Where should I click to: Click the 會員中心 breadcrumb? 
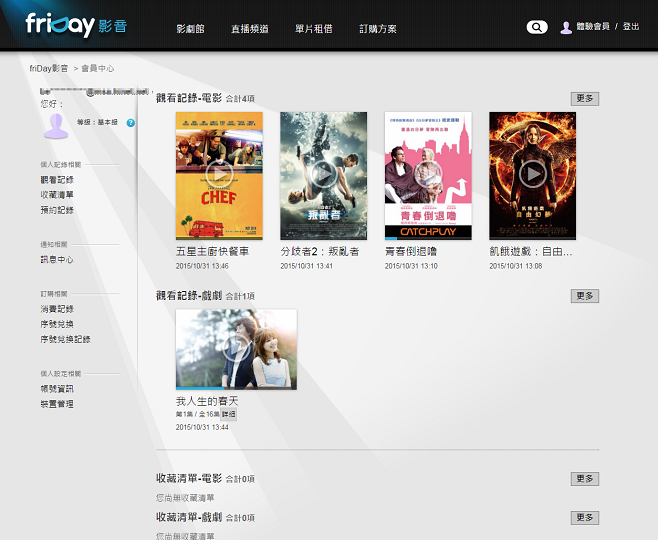(97, 68)
